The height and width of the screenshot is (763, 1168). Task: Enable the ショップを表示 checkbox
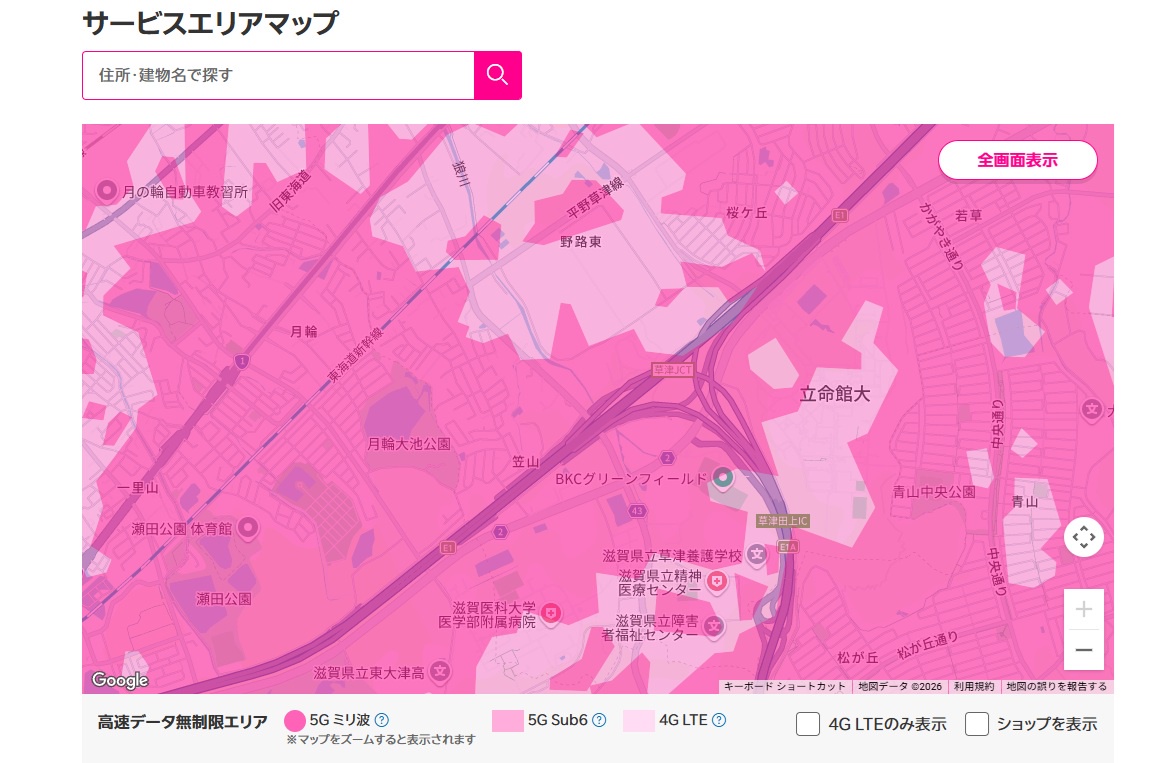pyautogui.click(x=977, y=724)
